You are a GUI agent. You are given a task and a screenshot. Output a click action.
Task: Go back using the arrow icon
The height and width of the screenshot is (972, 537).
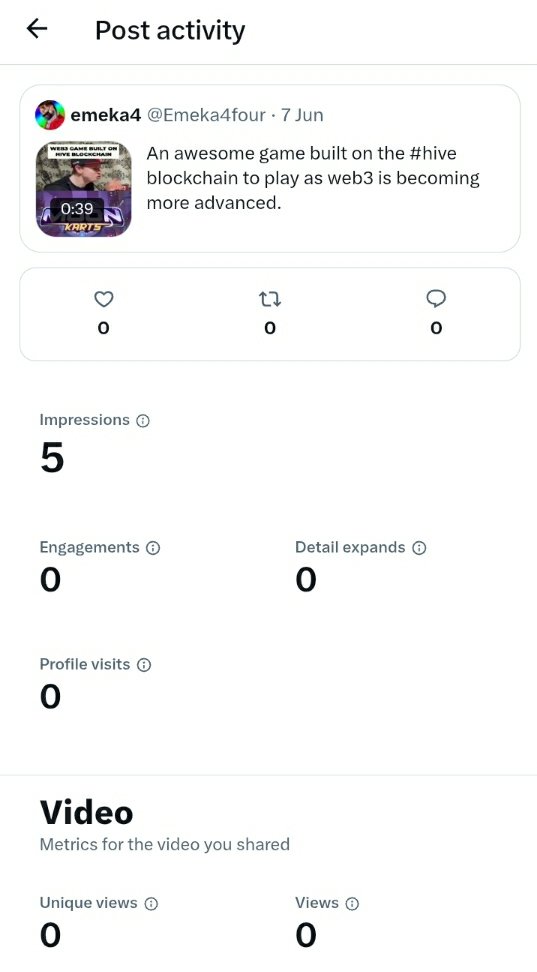click(37, 29)
